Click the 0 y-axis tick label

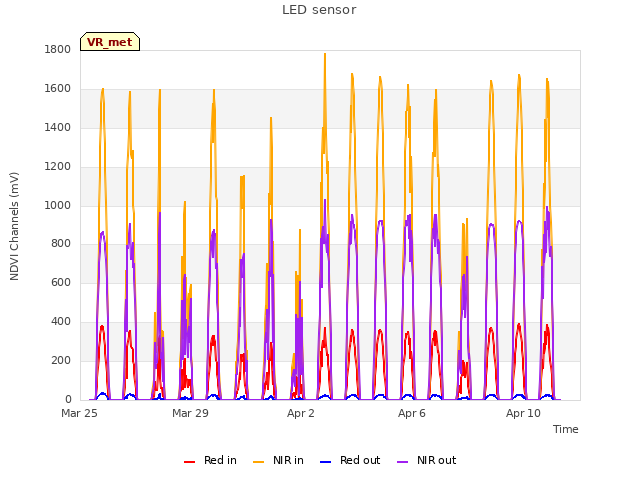[x=68, y=400]
